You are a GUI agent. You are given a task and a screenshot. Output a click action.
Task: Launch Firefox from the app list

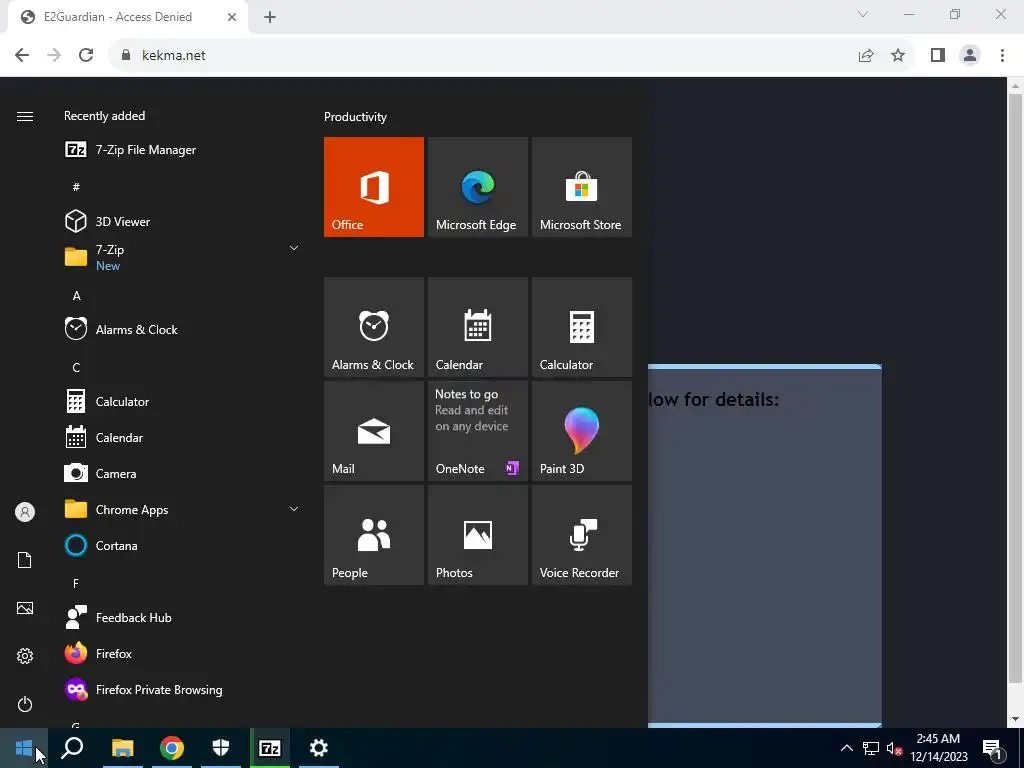183,653
